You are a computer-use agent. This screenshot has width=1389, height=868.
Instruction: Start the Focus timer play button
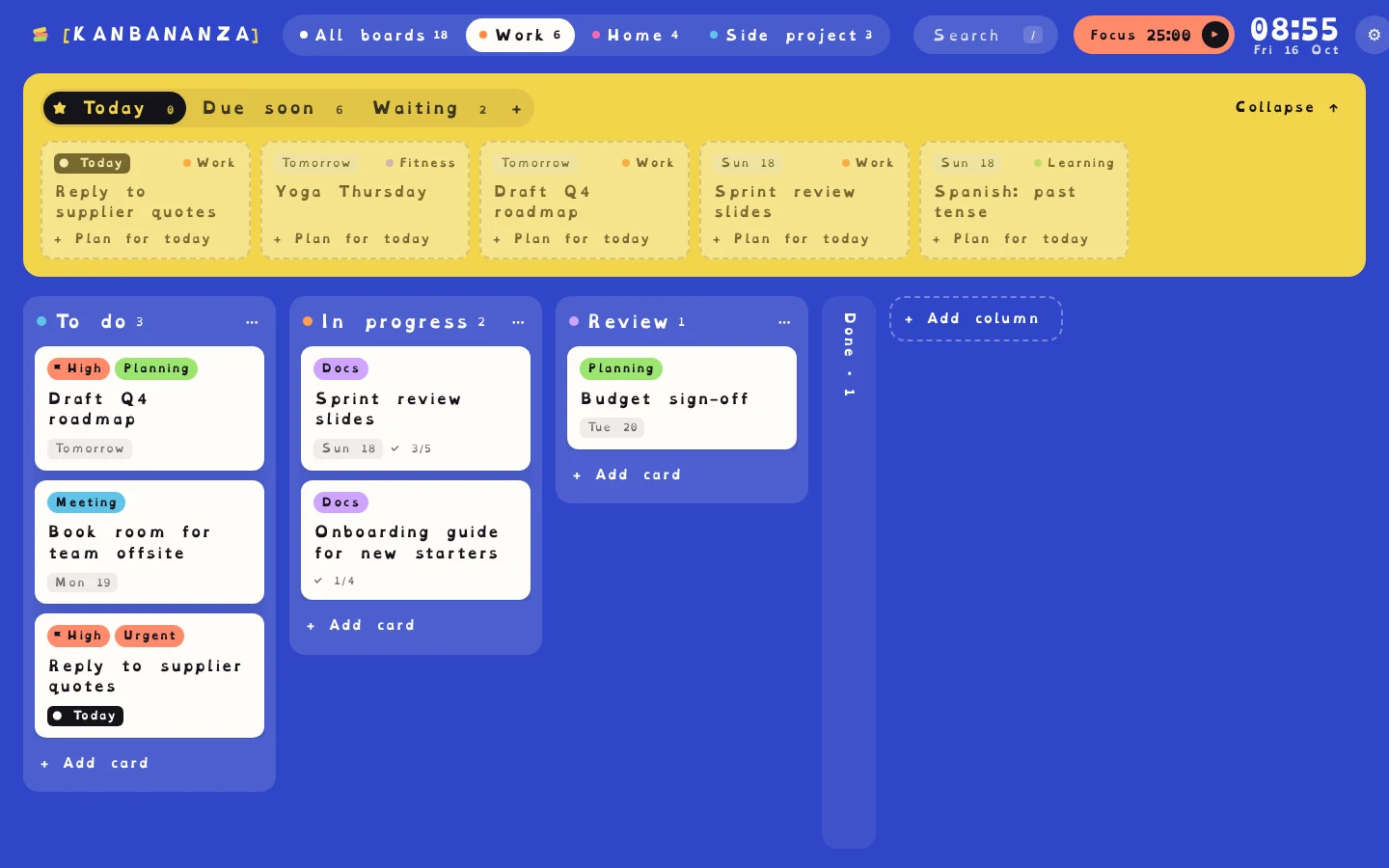click(1215, 35)
